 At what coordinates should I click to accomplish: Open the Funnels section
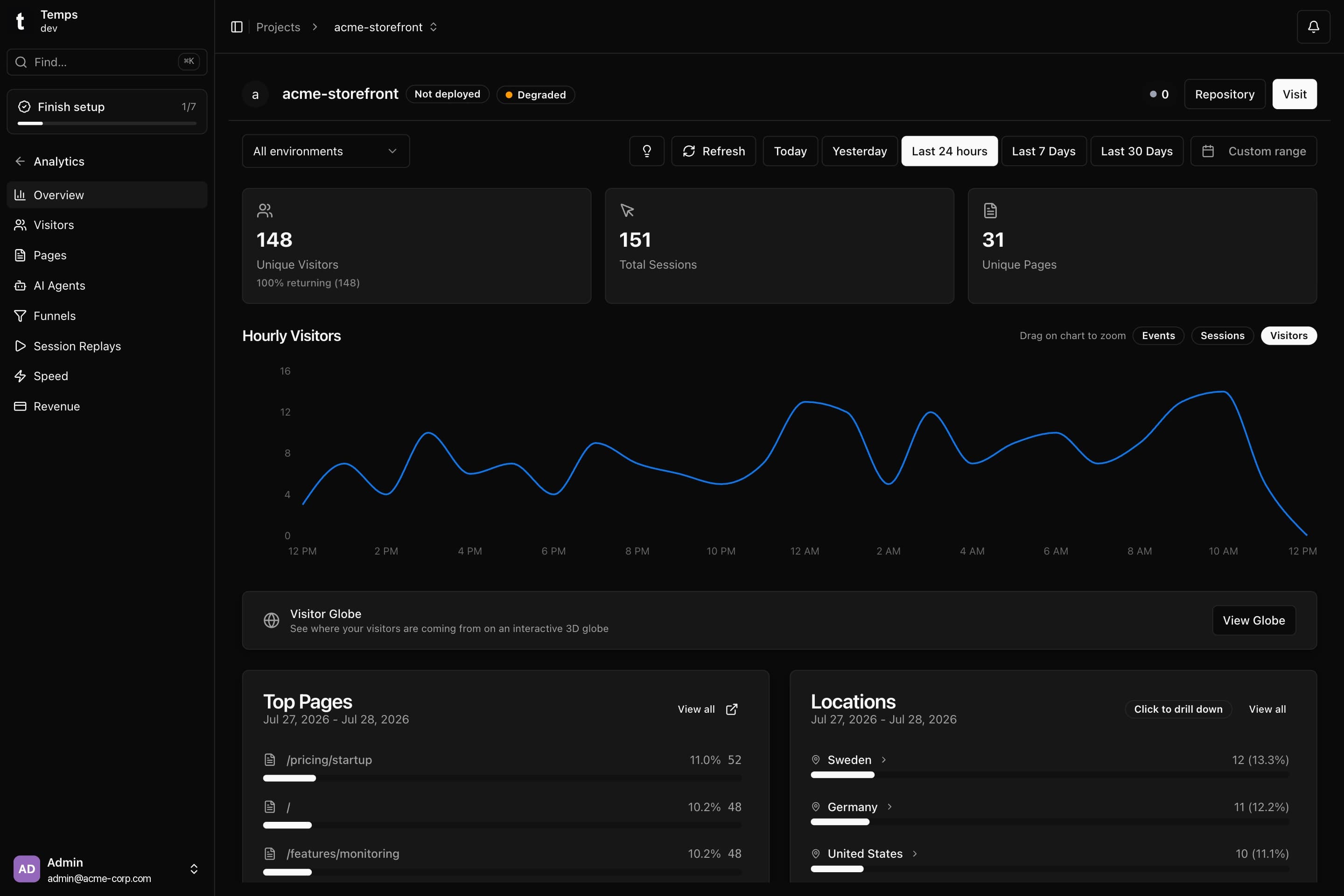(x=107, y=316)
